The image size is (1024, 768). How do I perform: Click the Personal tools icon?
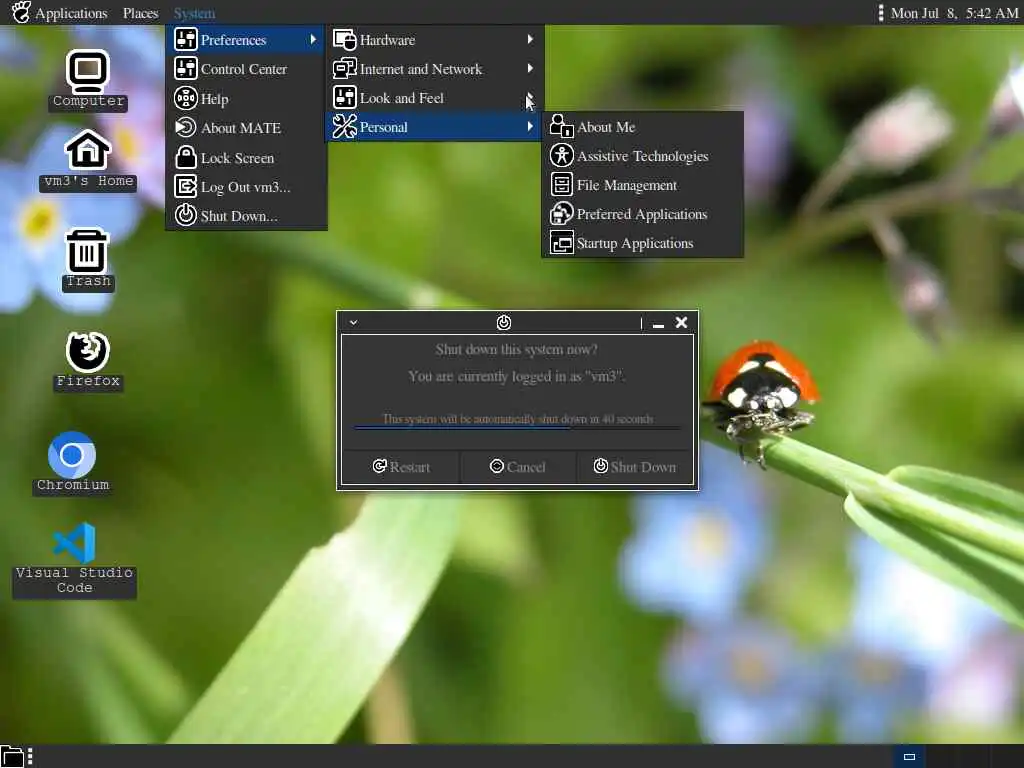344,127
